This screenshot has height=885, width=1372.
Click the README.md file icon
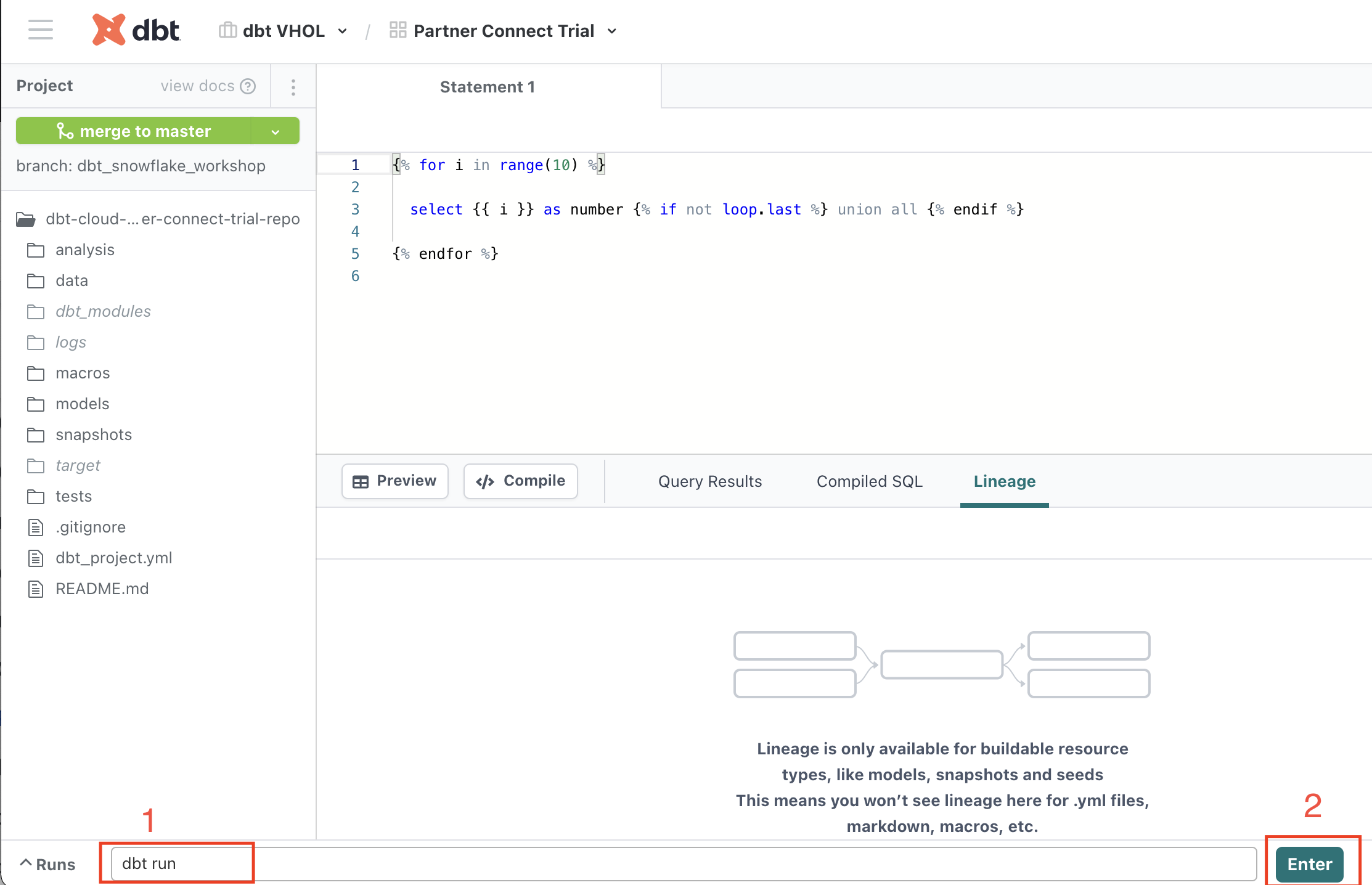(x=36, y=589)
